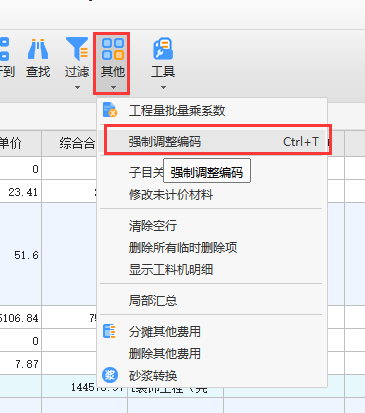Select 局部汇总 menu entry
The height and width of the screenshot is (413, 365).
pos(212,300)
